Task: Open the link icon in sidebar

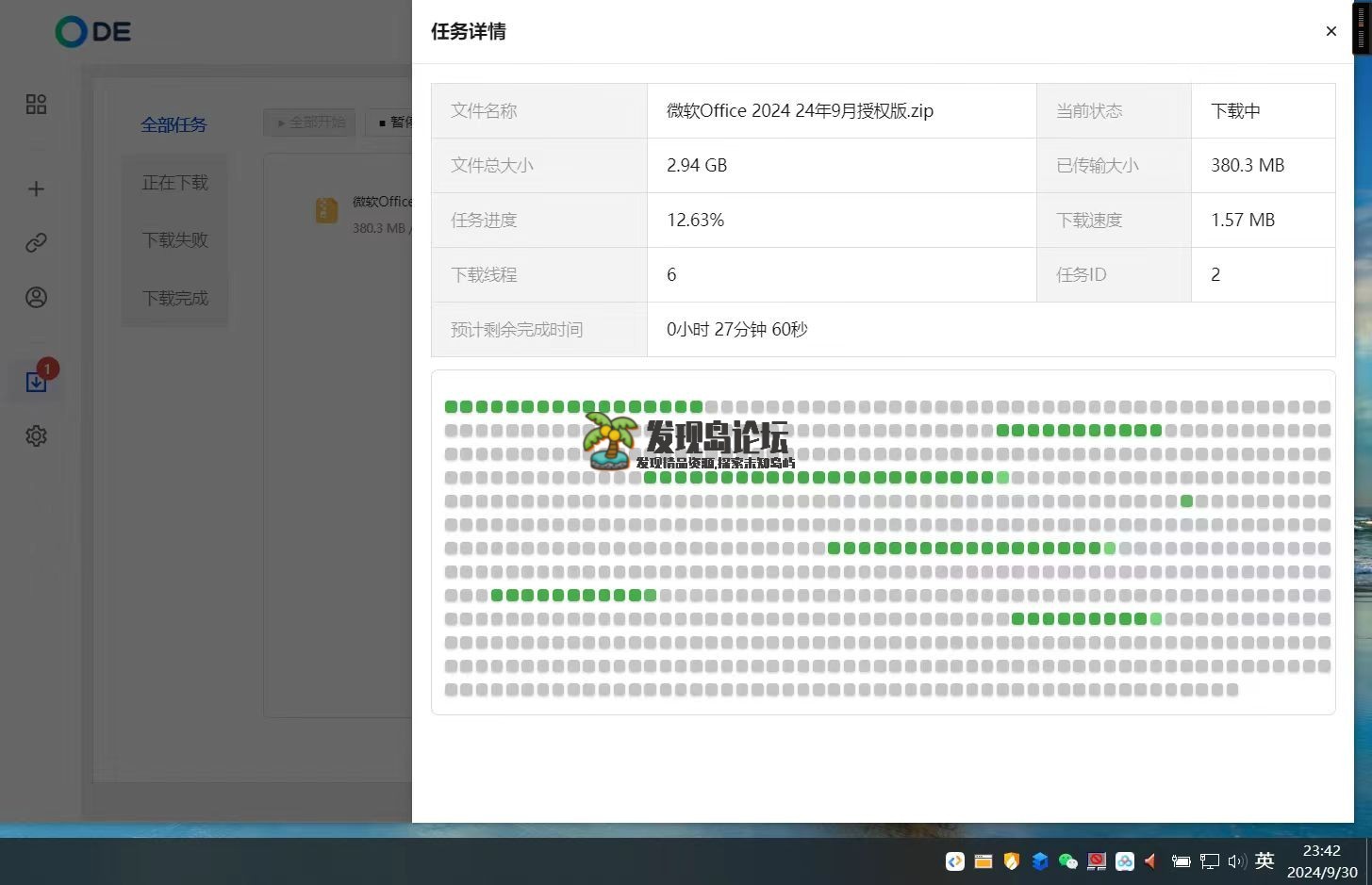Action: pyautogui.click(x=36, y=242)
